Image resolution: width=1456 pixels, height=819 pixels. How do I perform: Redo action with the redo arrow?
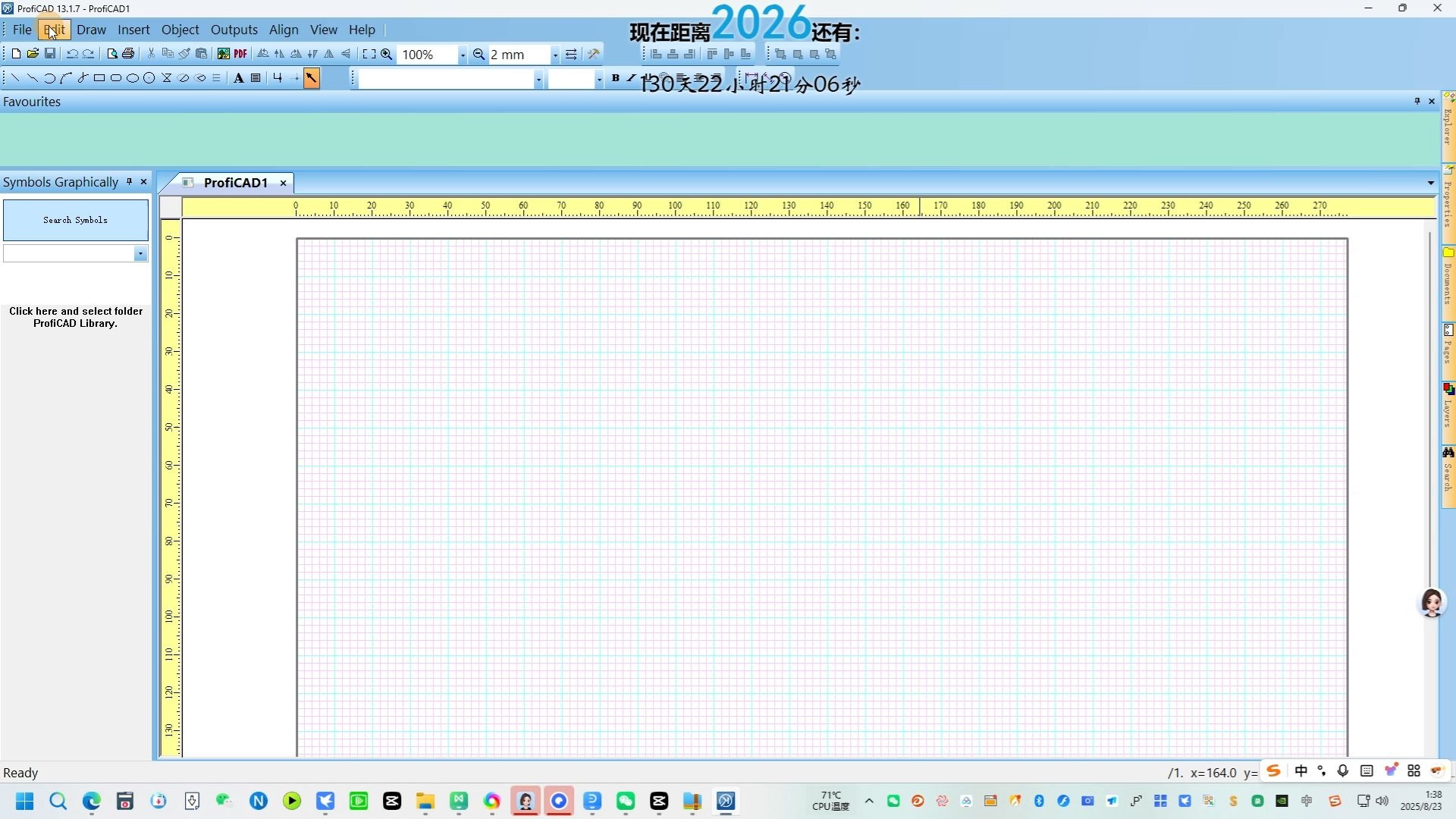[x=89, y=54]
